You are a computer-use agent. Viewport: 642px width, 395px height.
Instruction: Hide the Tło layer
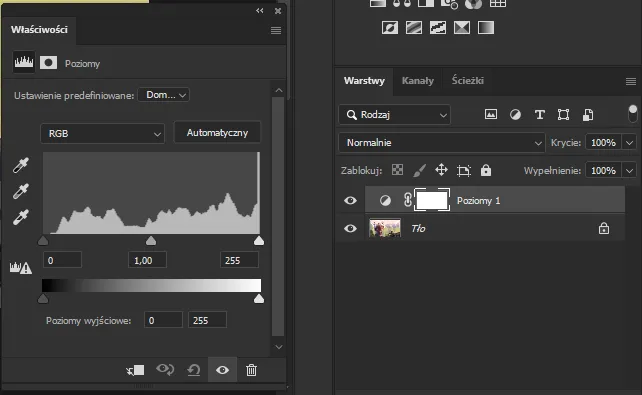pyautogui.click(x=350, y=228)
